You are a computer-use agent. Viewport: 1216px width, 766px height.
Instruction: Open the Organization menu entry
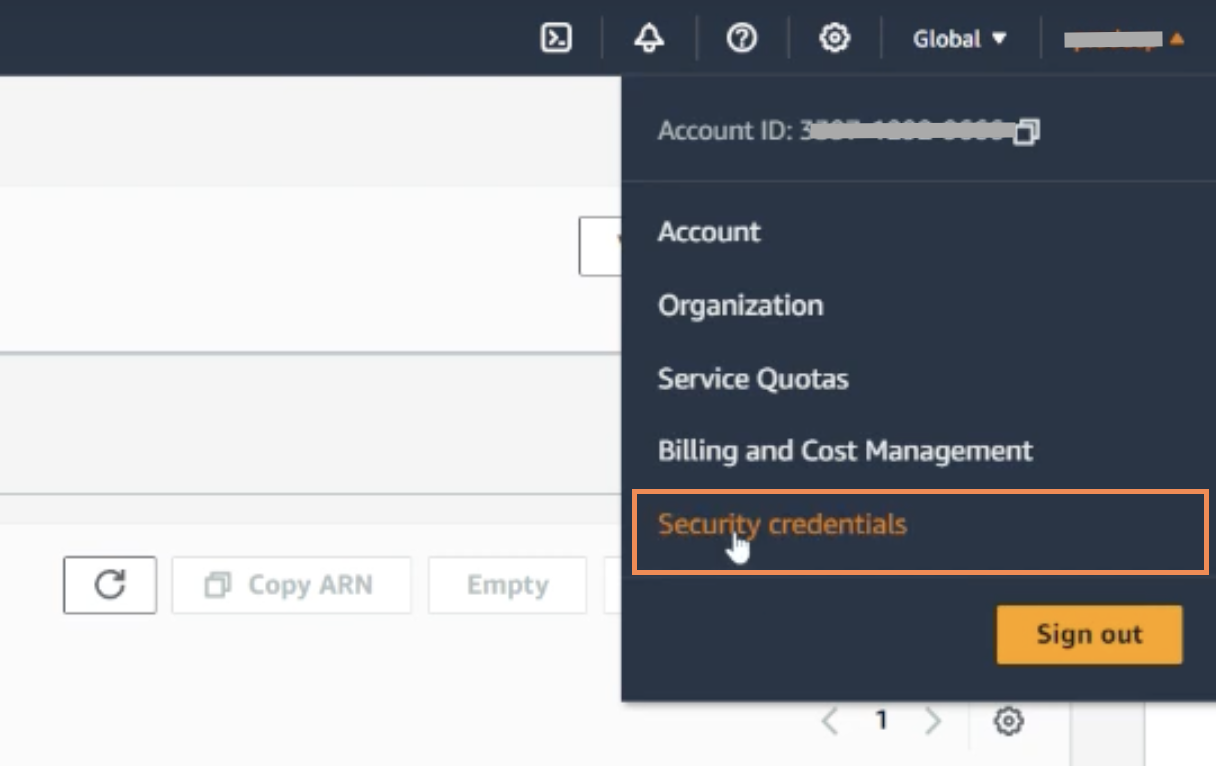point(740,305)
